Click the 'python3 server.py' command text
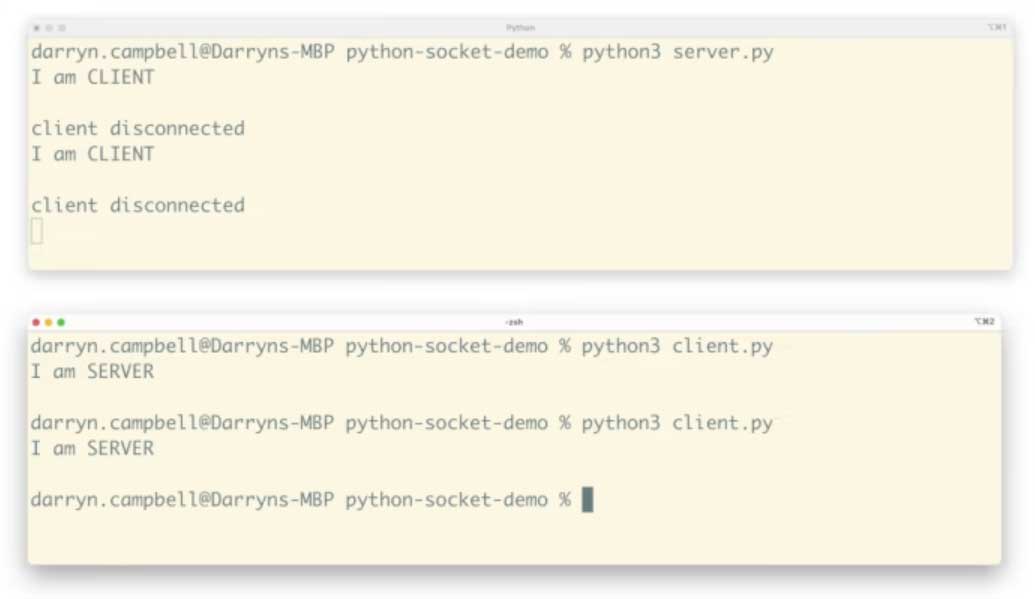The height and width of the screenshot is (599, 1035). (x=677, y=52)
